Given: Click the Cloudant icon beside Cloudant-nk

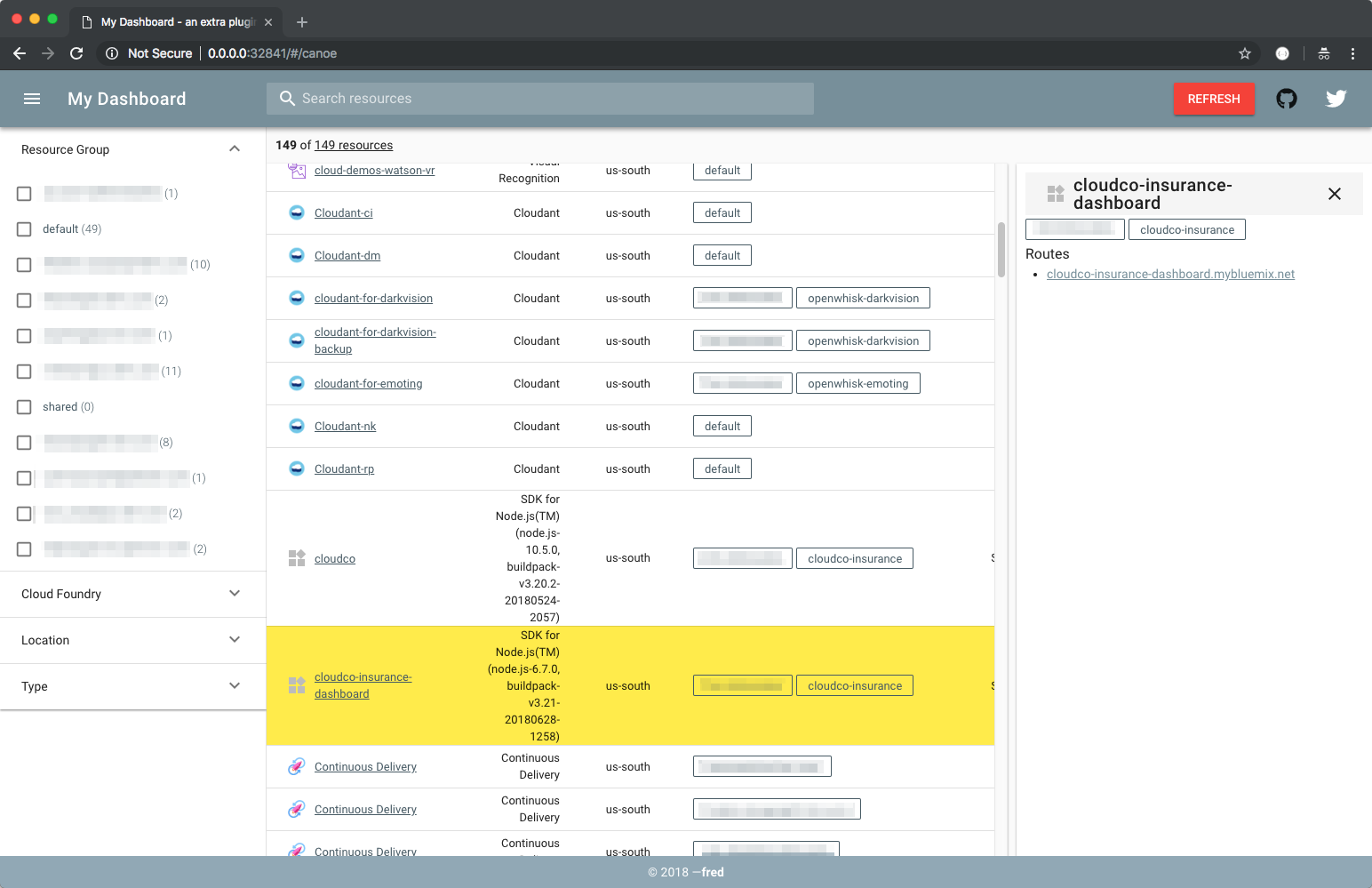Looking at the screenshot, I should tap(297, 426).
